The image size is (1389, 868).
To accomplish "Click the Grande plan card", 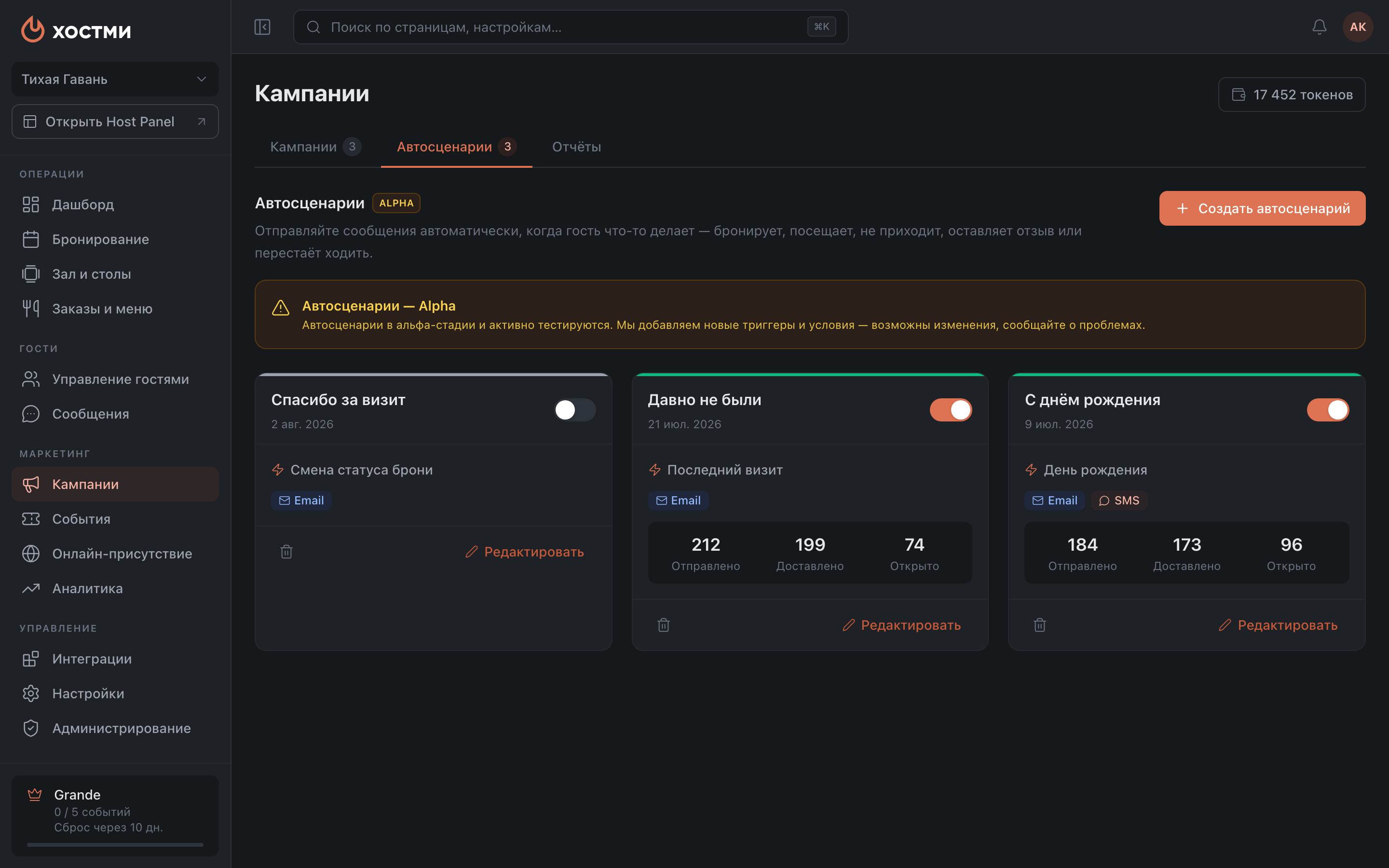I will (115, 816).
